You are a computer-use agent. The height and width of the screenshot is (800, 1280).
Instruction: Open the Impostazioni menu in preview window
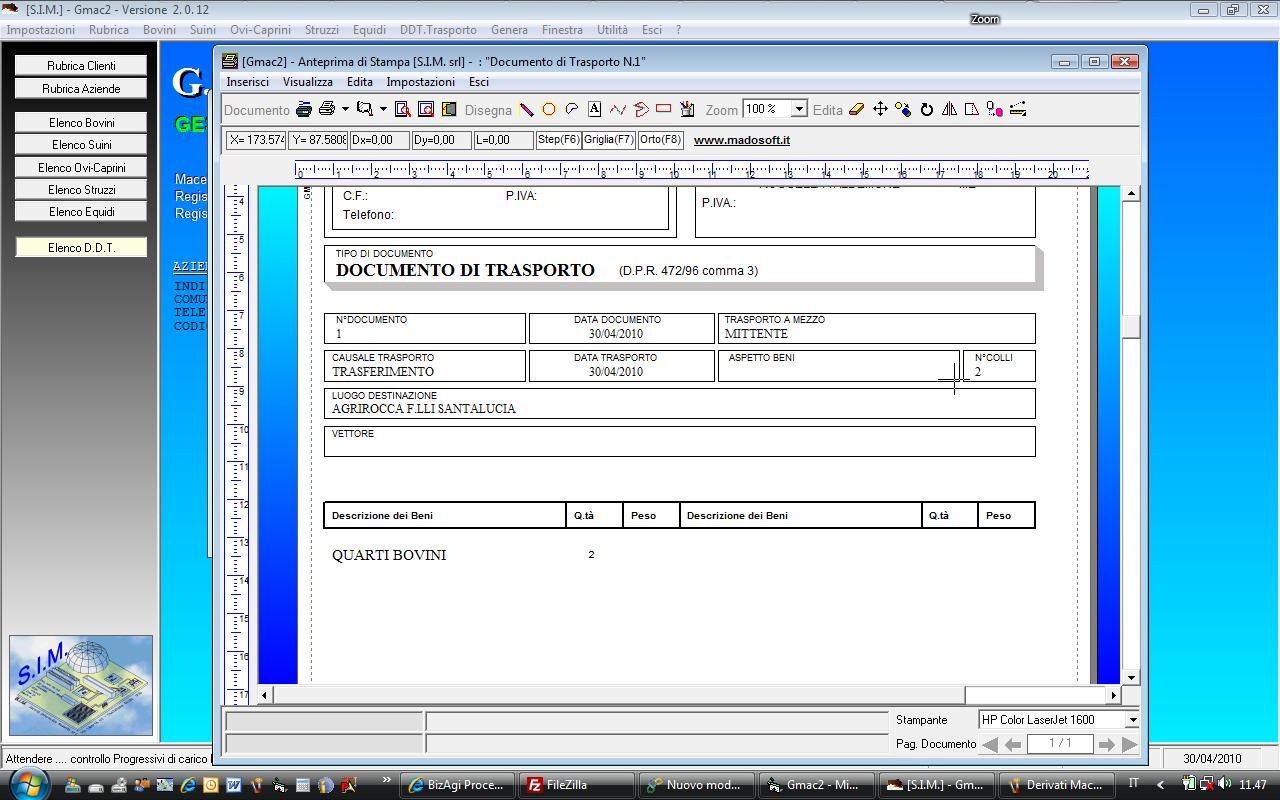tap(420, 82)
